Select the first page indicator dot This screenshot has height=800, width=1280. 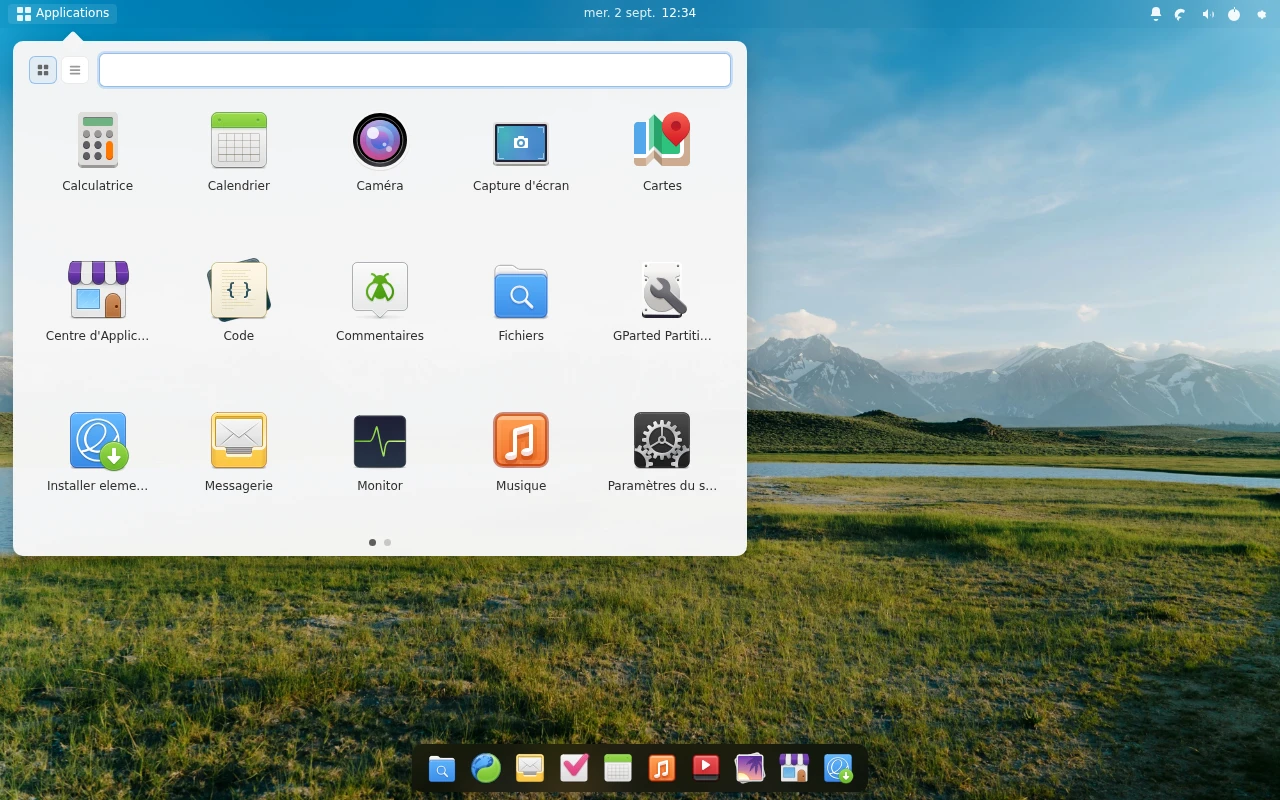click(x=372, y=542)
